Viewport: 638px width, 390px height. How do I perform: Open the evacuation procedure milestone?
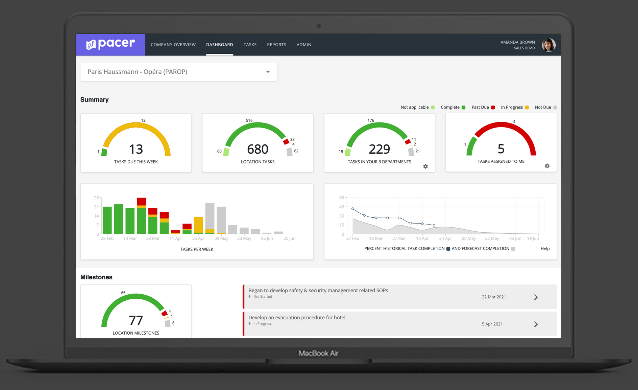(x=400, y=324)
